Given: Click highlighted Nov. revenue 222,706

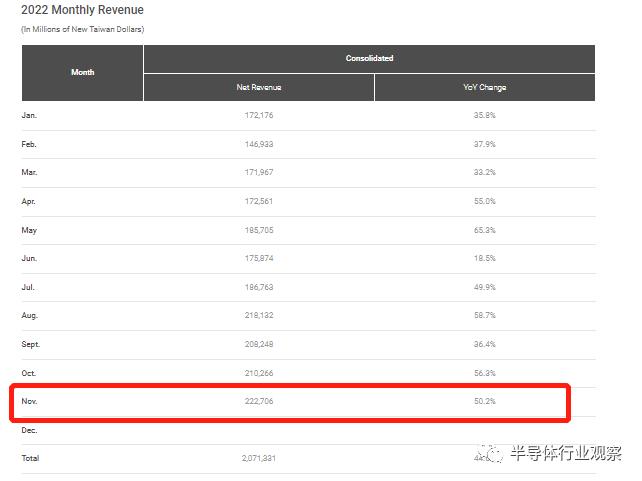Looking at the screenshot, I should (x=258, y=401).
